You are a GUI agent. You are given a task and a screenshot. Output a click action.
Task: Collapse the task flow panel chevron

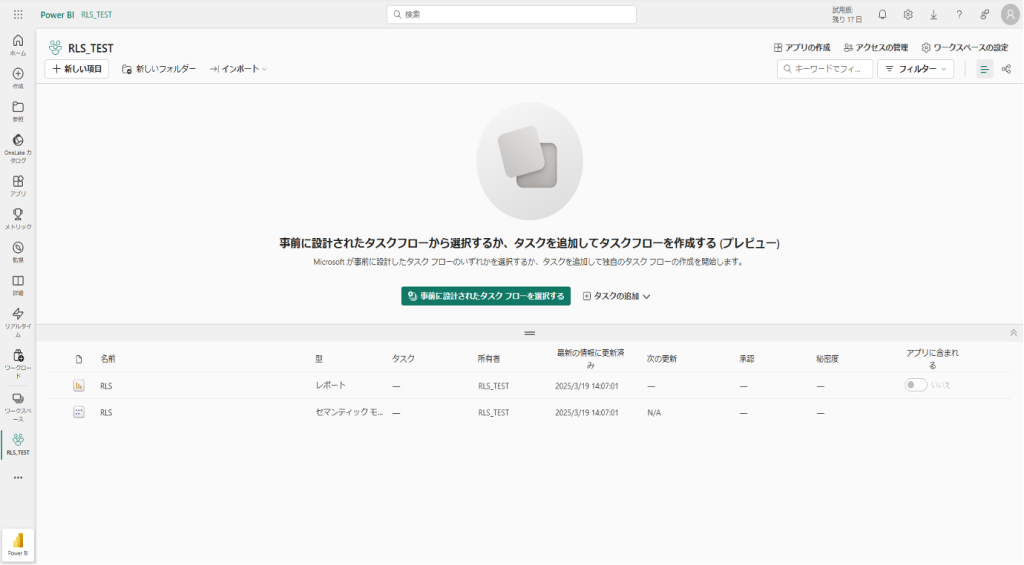point(1013,332)
